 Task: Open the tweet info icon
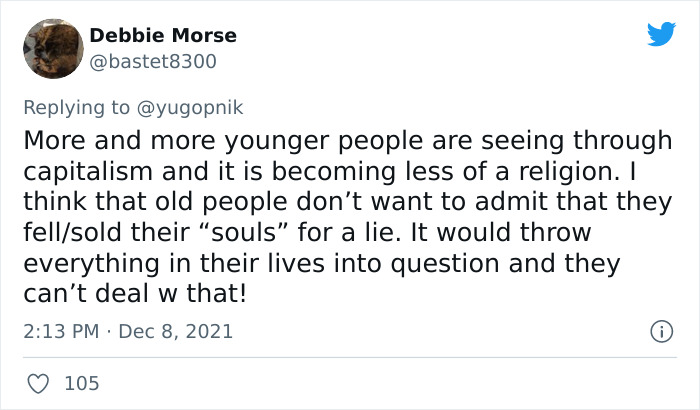point(660,331)
